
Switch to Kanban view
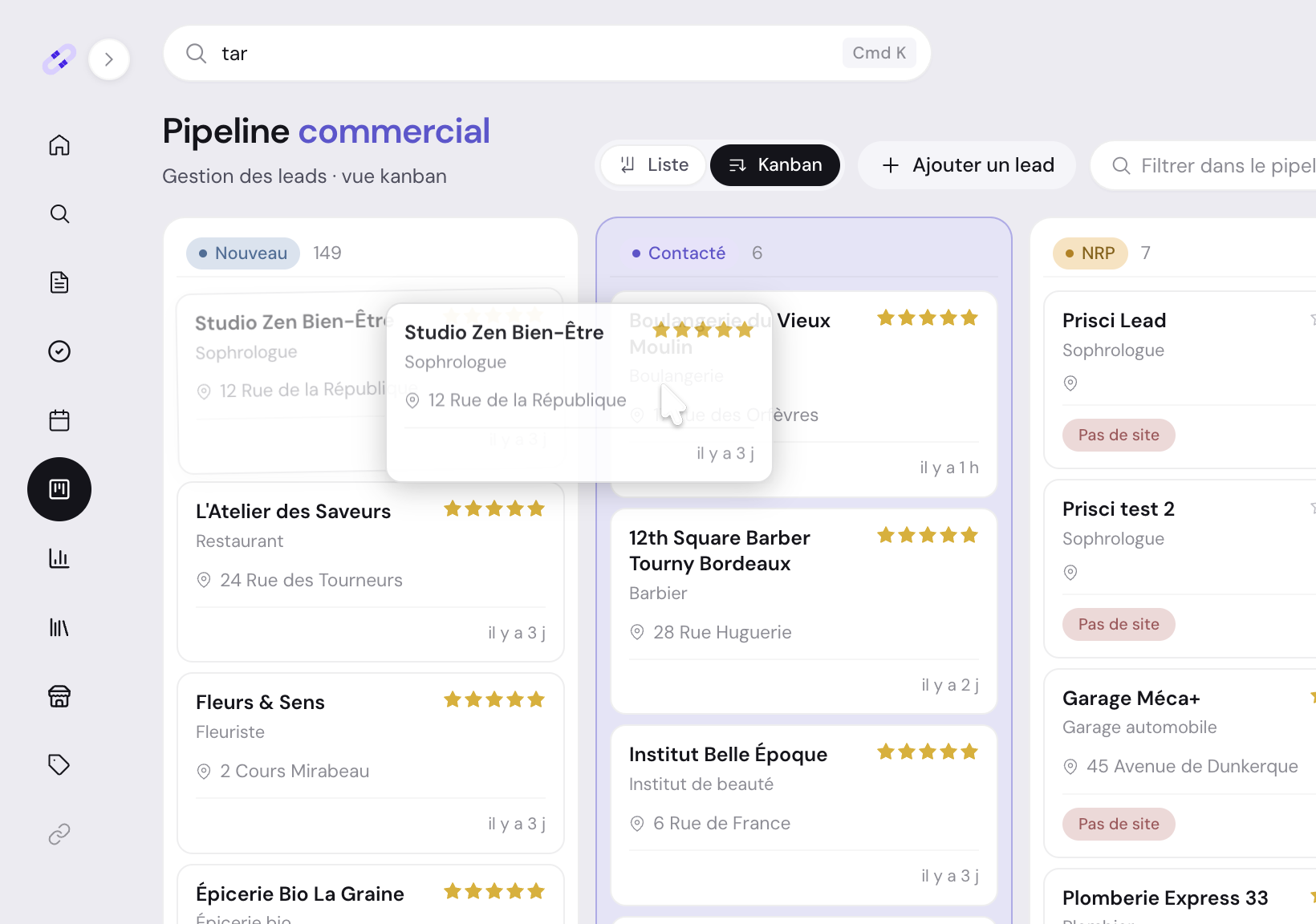point(775,165)
